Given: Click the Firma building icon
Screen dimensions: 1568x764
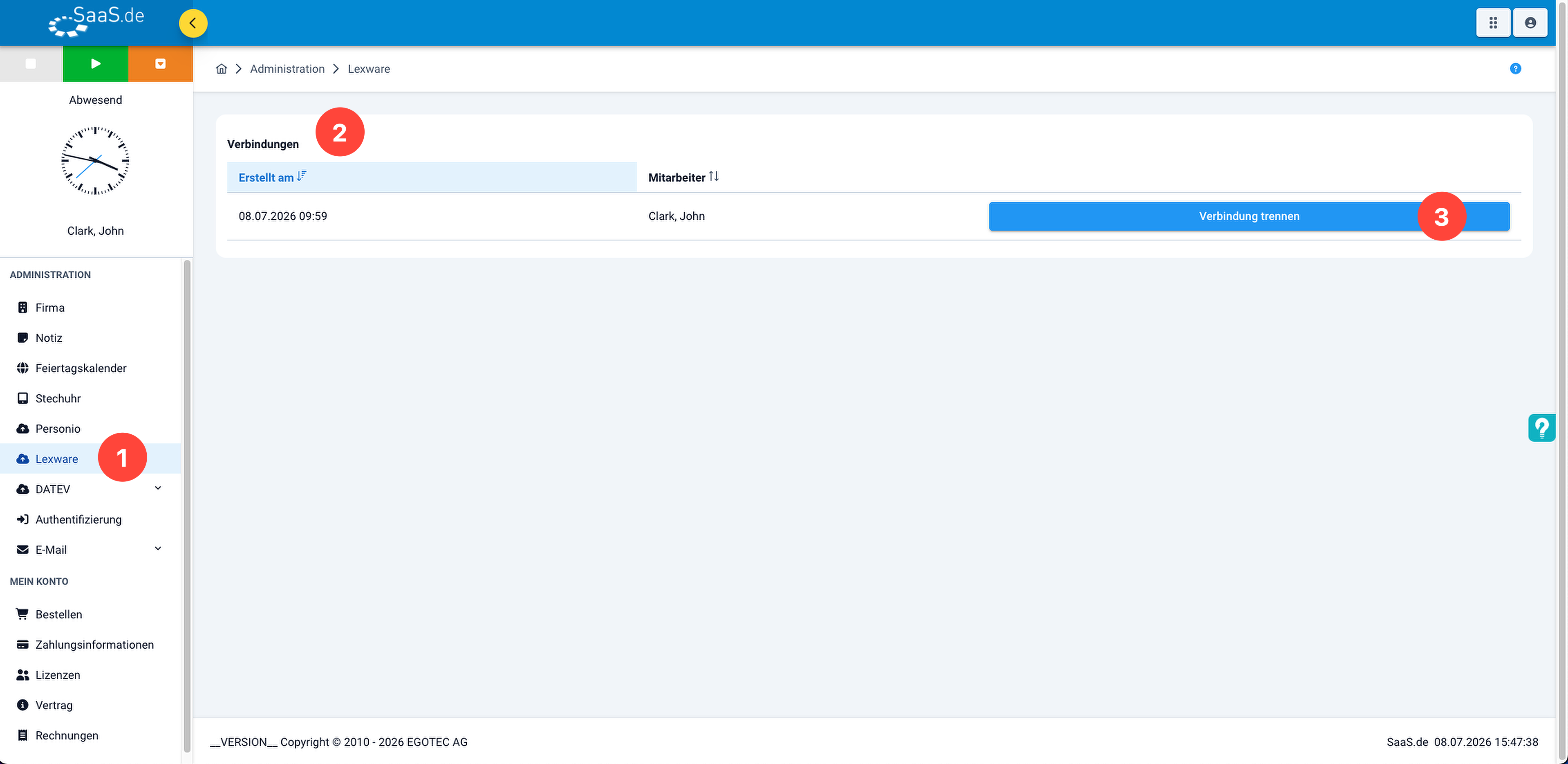Looking at the screenshot, I should click(x=22, y=308).
